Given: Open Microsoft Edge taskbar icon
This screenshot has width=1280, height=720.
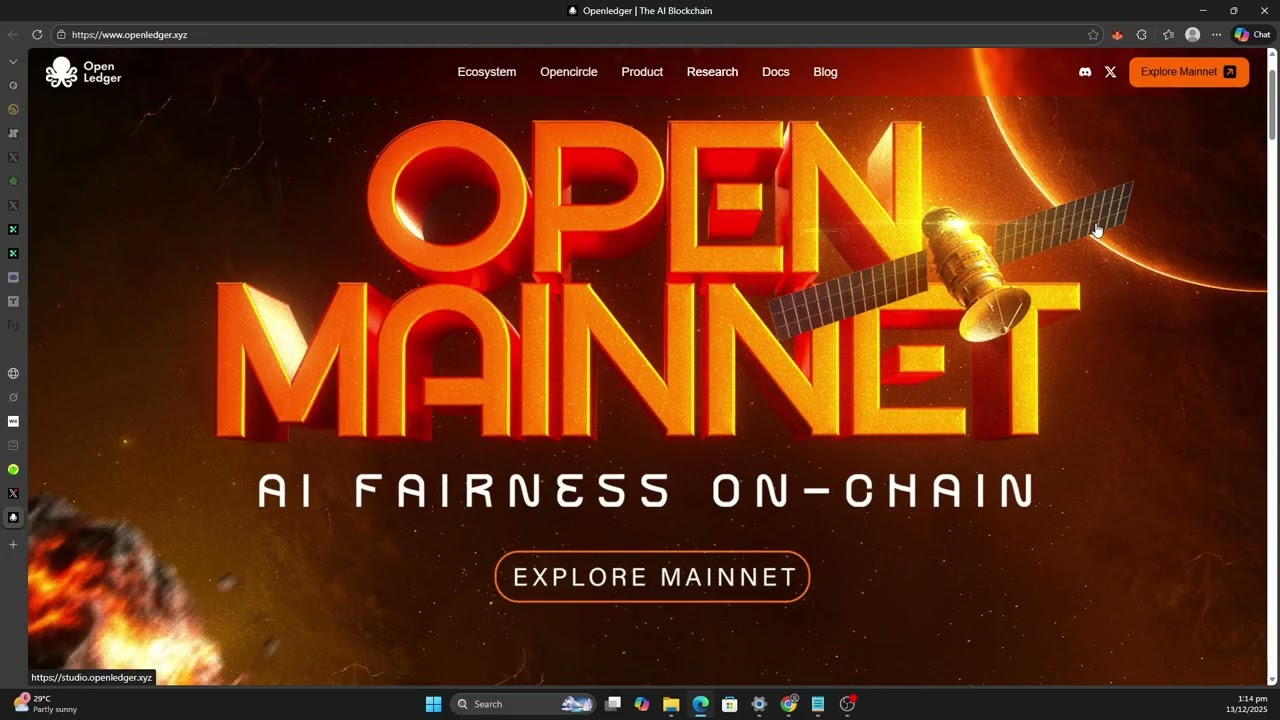Looking at the screenshot, I should [x=701, y=704].
